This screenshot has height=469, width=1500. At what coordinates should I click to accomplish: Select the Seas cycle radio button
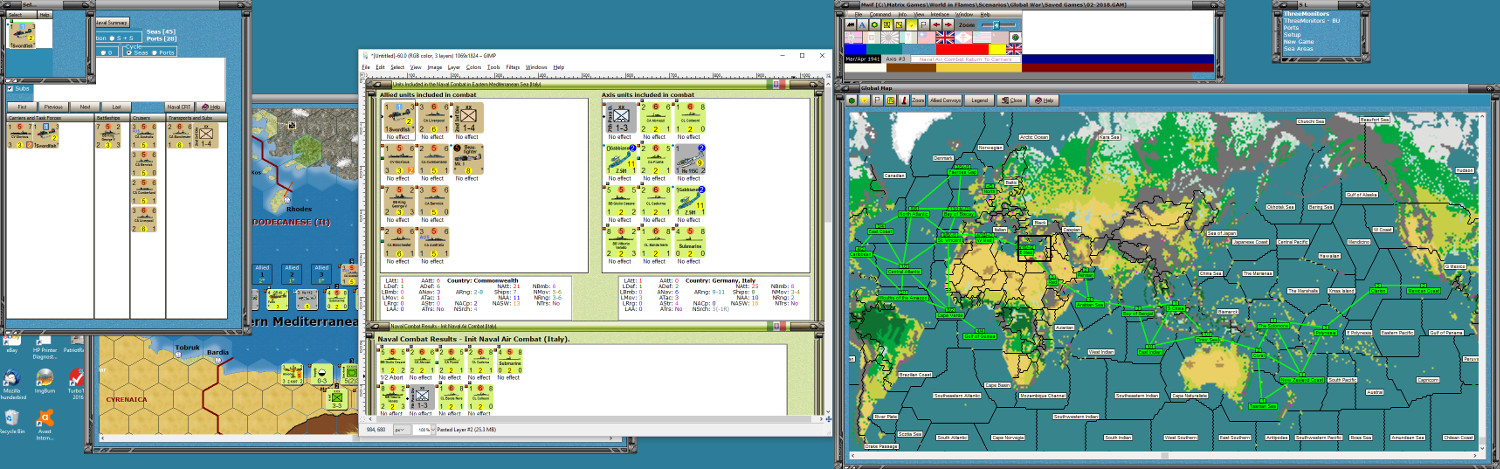tap(129, 53)
